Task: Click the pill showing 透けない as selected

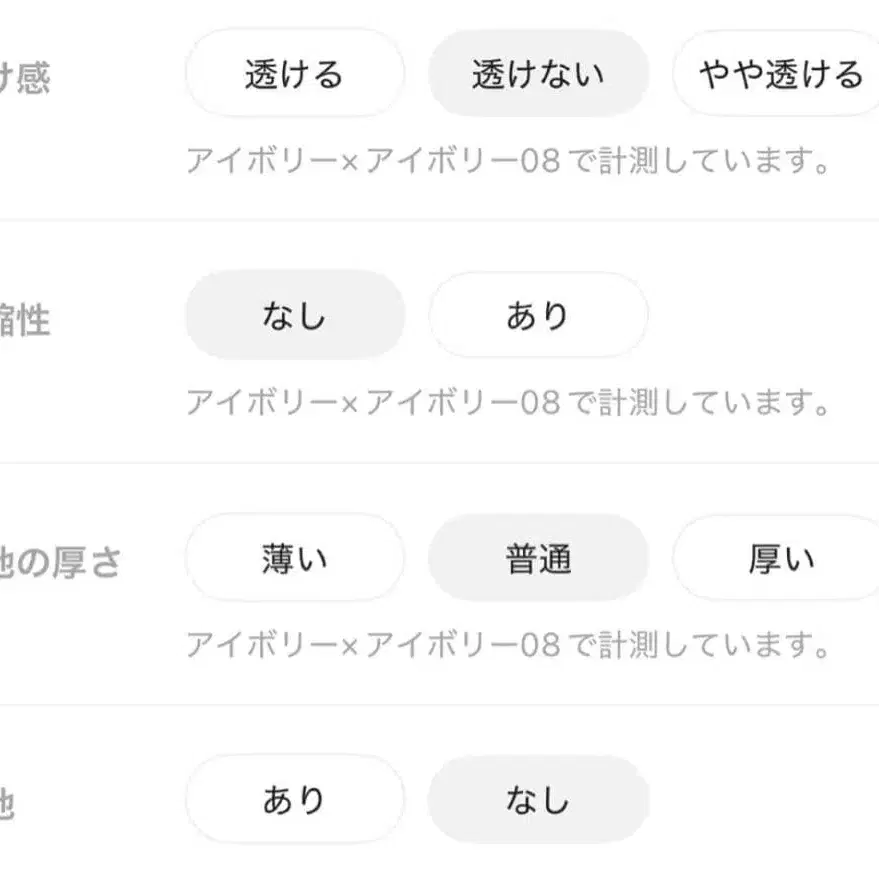Action: point(538,72)
